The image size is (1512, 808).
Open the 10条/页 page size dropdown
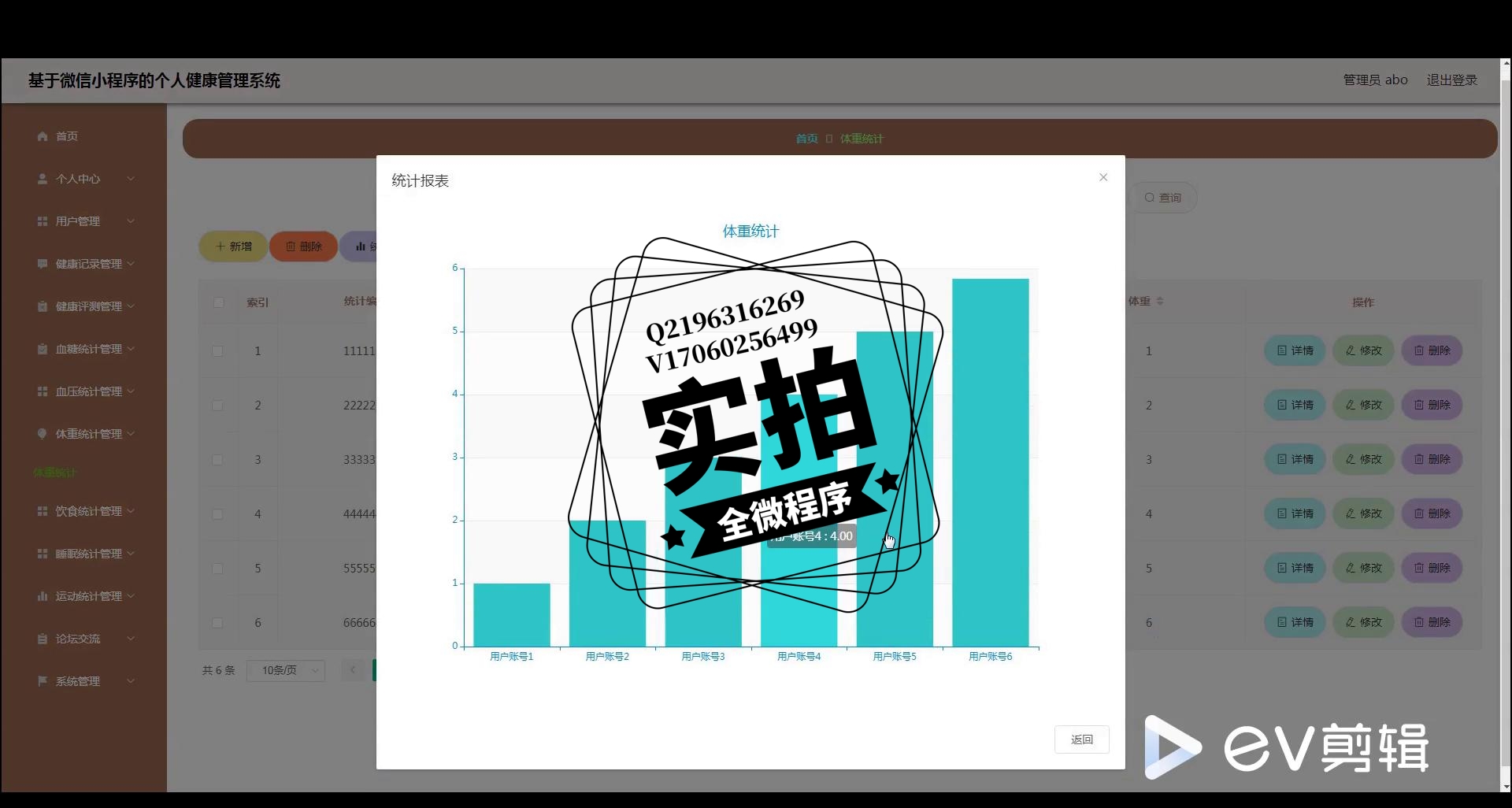[x=286, y=670]
